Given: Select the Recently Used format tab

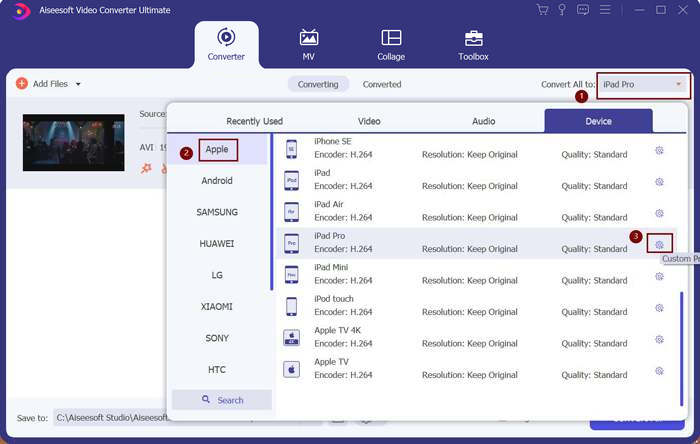Looking at the screenshot, I should point(254,121).
